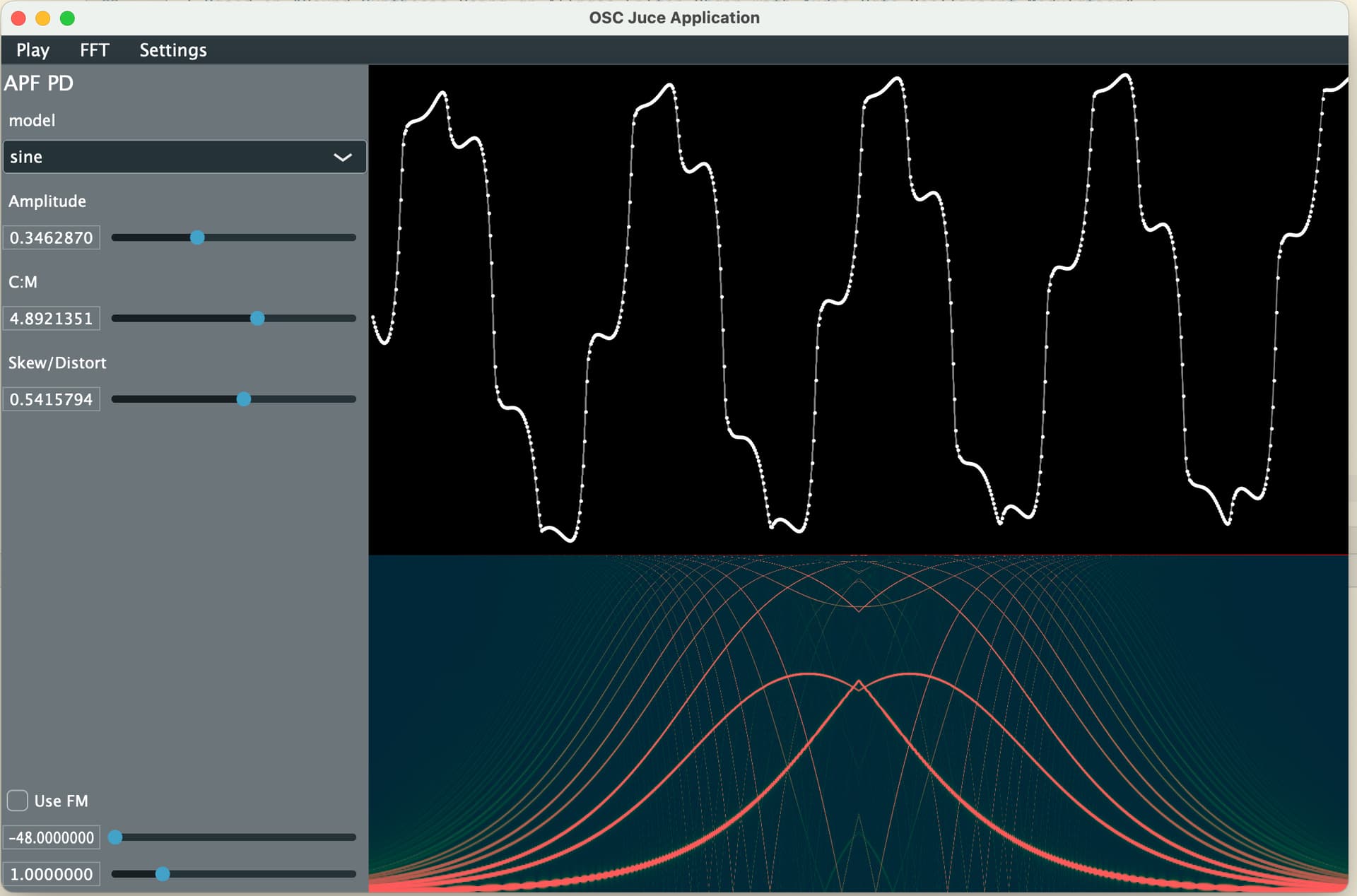Click the -48.0000000 value field
Image resolution: width=1357 pixels, height=896 pixels.
coord(52,837)
